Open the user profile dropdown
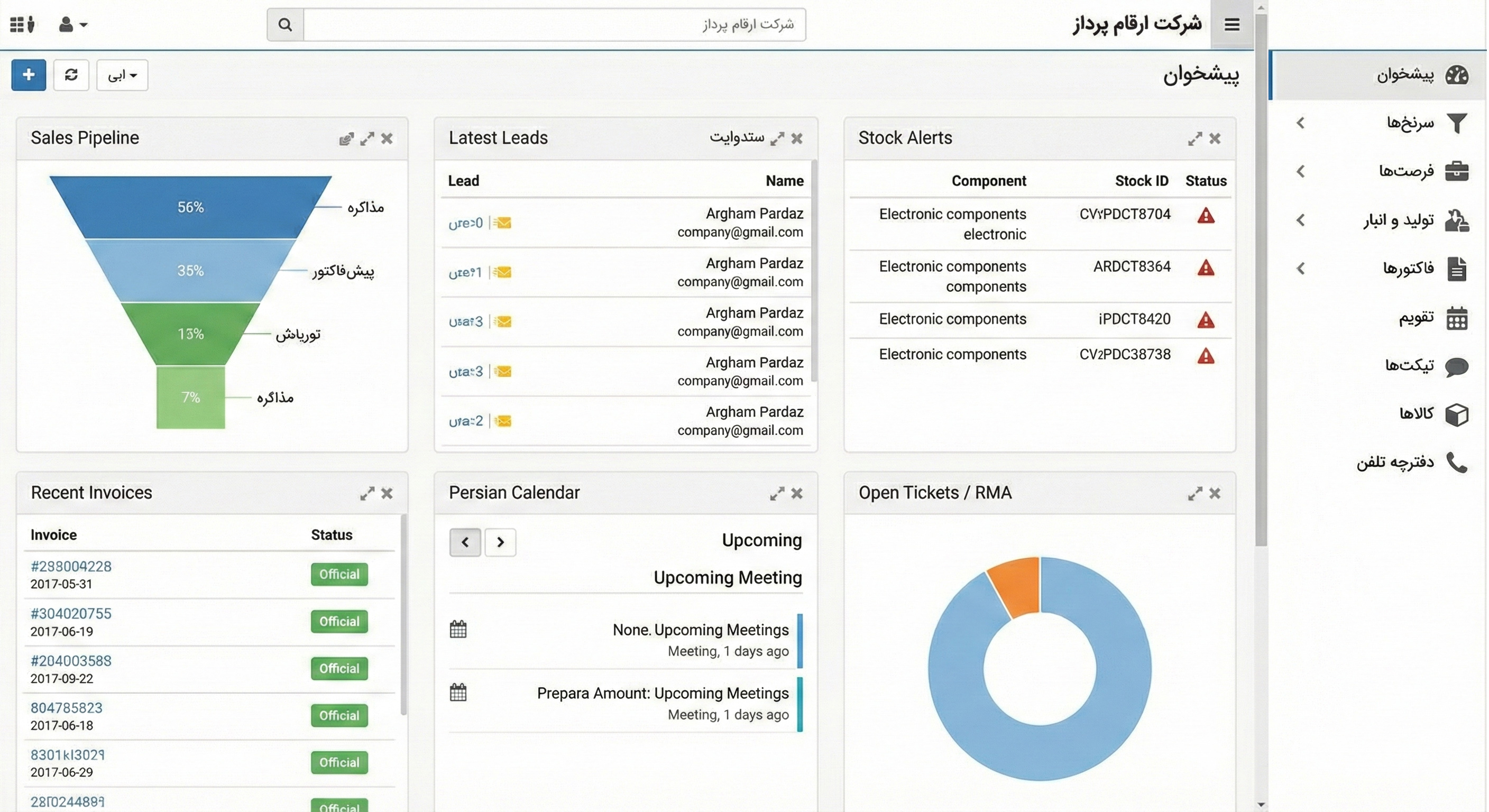 click(72, 24)
